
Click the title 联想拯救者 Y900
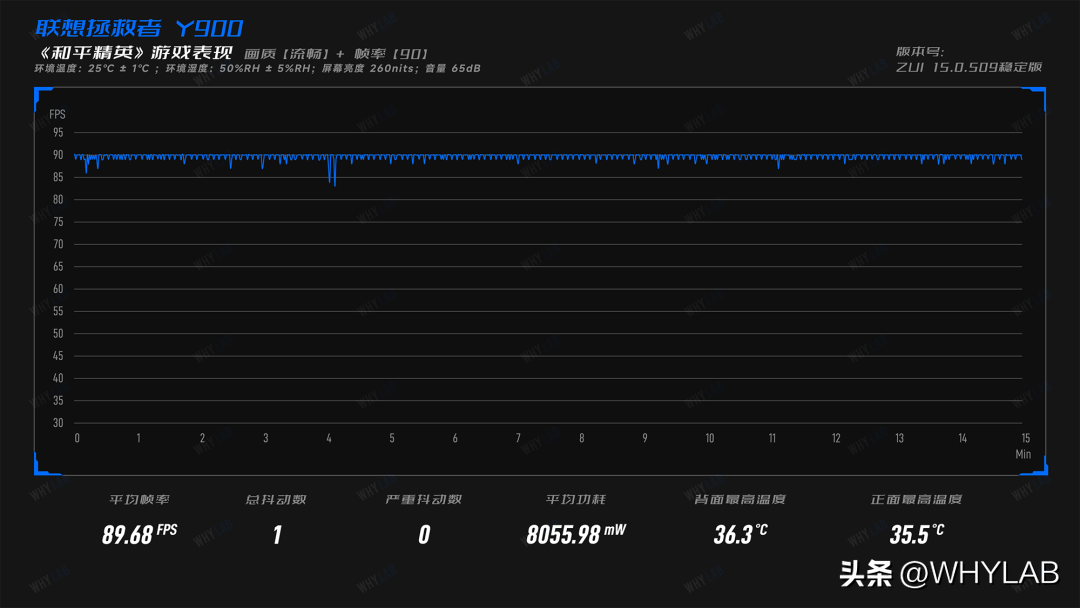tap(139, 28)
